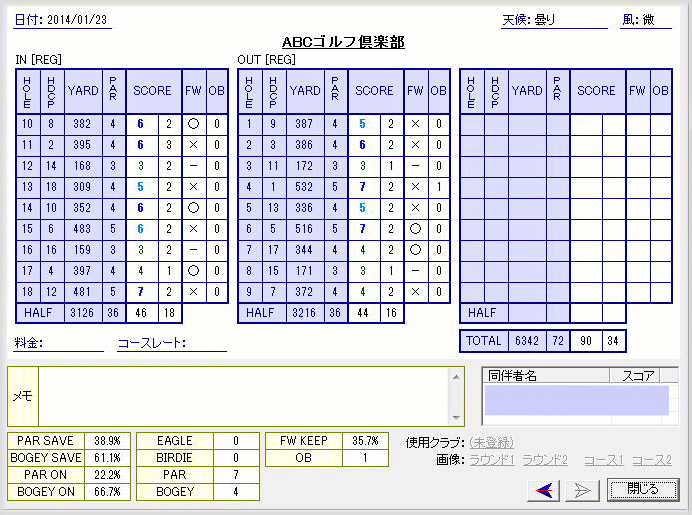Click FW KEEP value 35.7%
The width and height of the screenshot is (692, 515).
coord(365,441)
